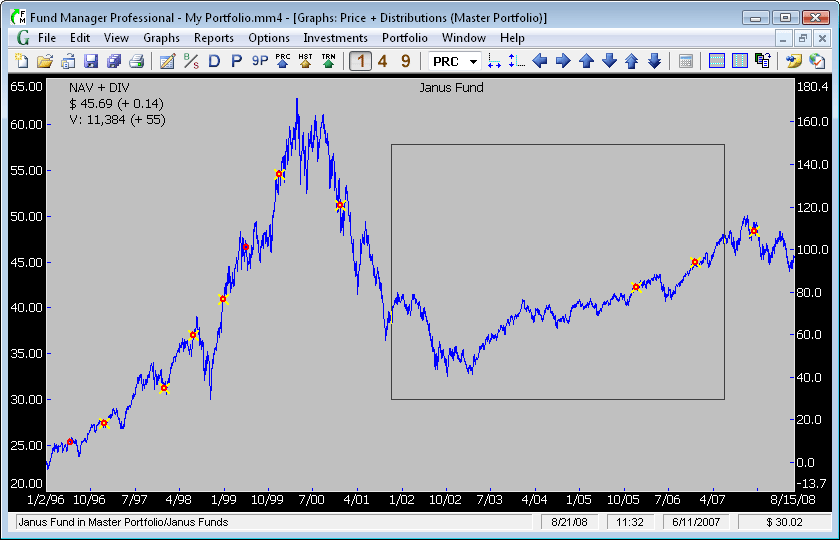
Task: Click the TRN transactions retrieve icon
Action: pos(329,61)
